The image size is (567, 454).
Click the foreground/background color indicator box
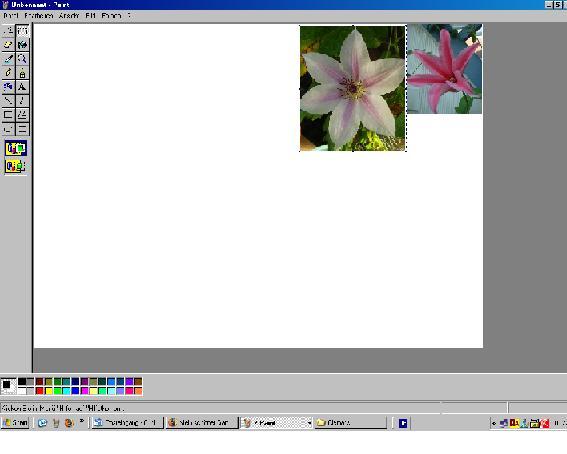click(x=8, y=386)
